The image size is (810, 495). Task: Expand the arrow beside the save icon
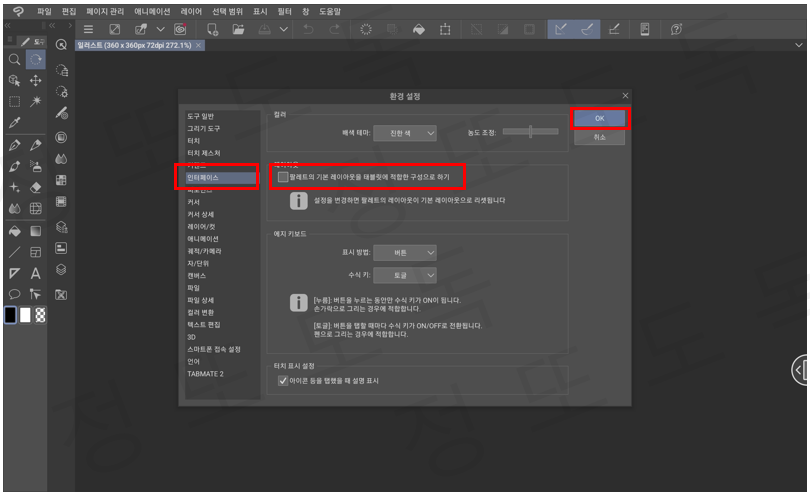click(284, 29)
